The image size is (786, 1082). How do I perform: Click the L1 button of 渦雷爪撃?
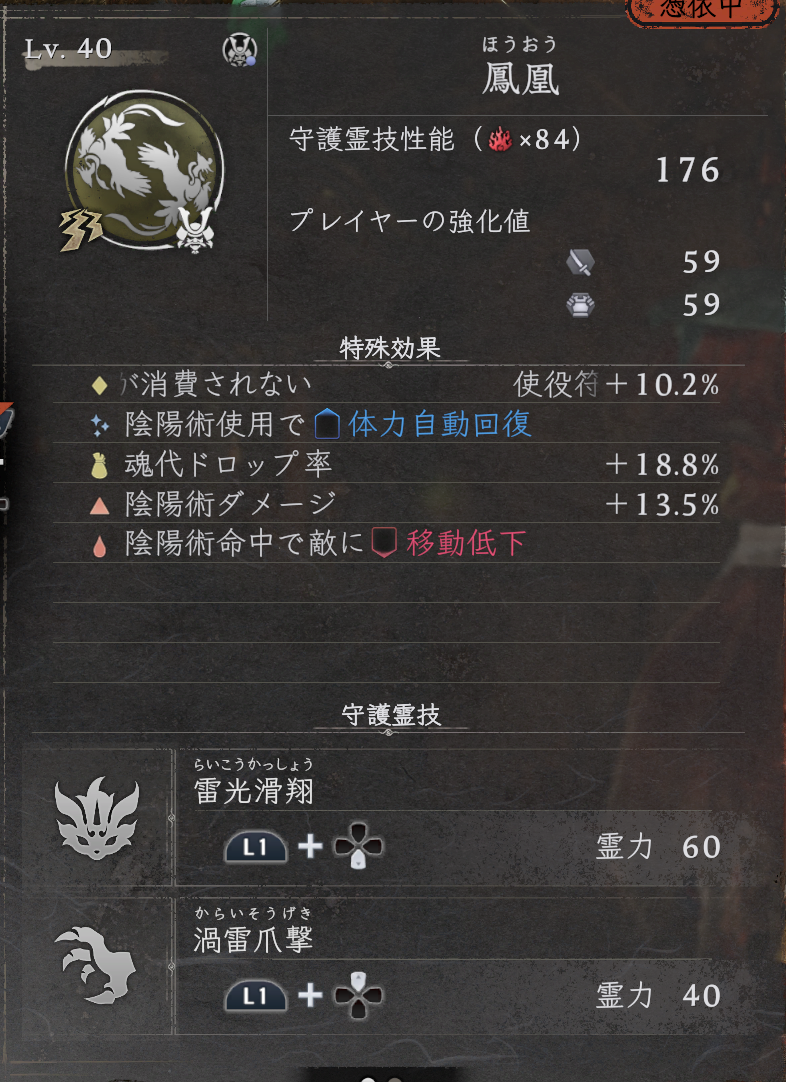(256, 995)
